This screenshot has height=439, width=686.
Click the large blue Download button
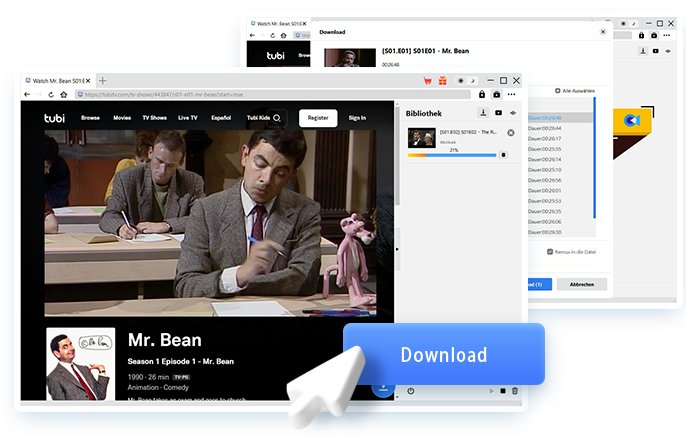coord(443,355)
